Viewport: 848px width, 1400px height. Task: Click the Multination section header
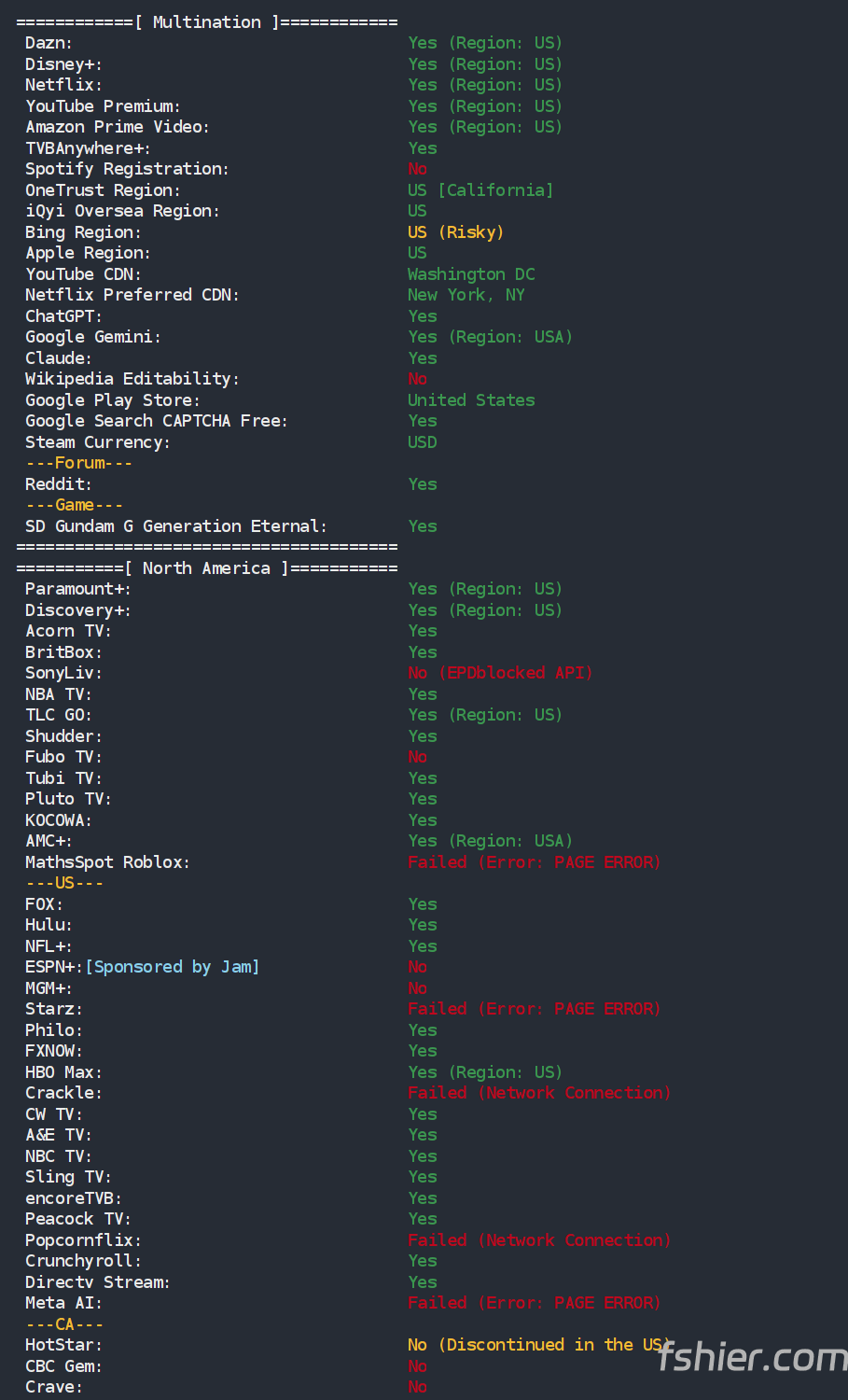pos(207,22)
